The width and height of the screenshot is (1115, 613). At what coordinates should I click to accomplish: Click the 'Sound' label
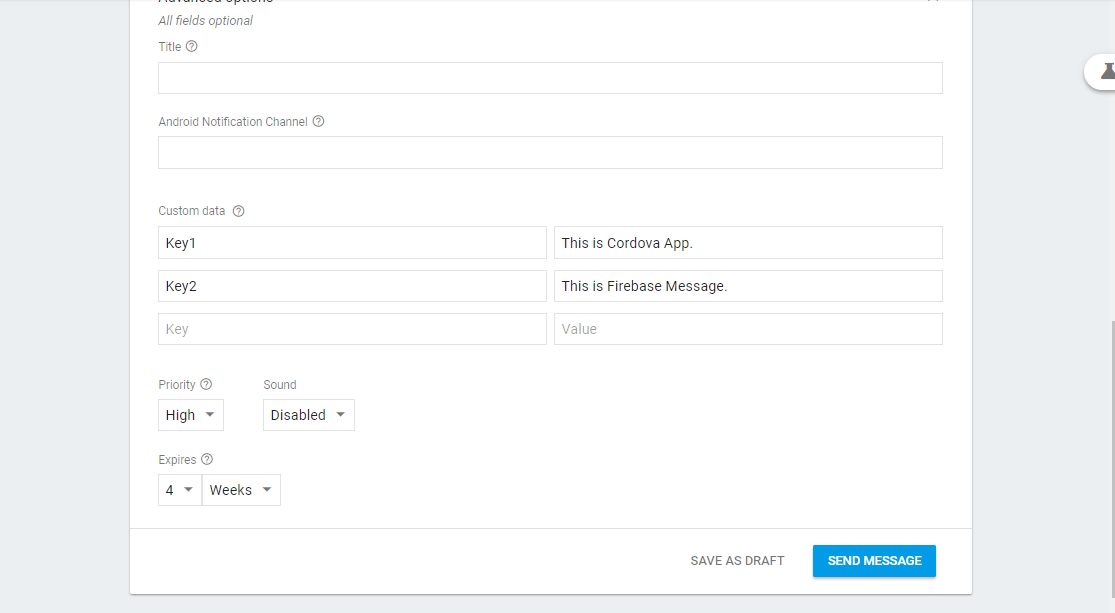tap(279, 385)
